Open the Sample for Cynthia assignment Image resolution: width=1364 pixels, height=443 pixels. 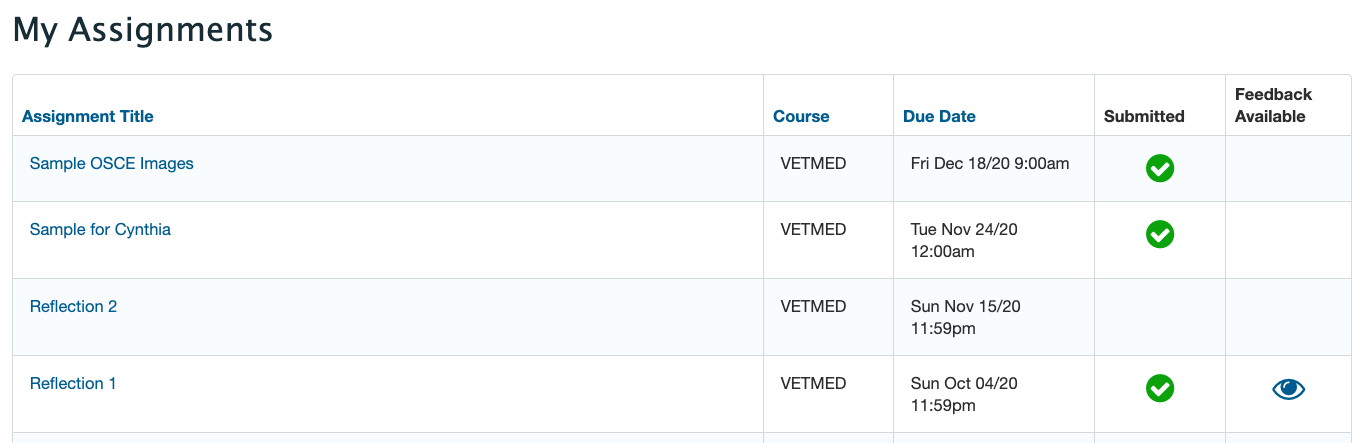[100, 229]
